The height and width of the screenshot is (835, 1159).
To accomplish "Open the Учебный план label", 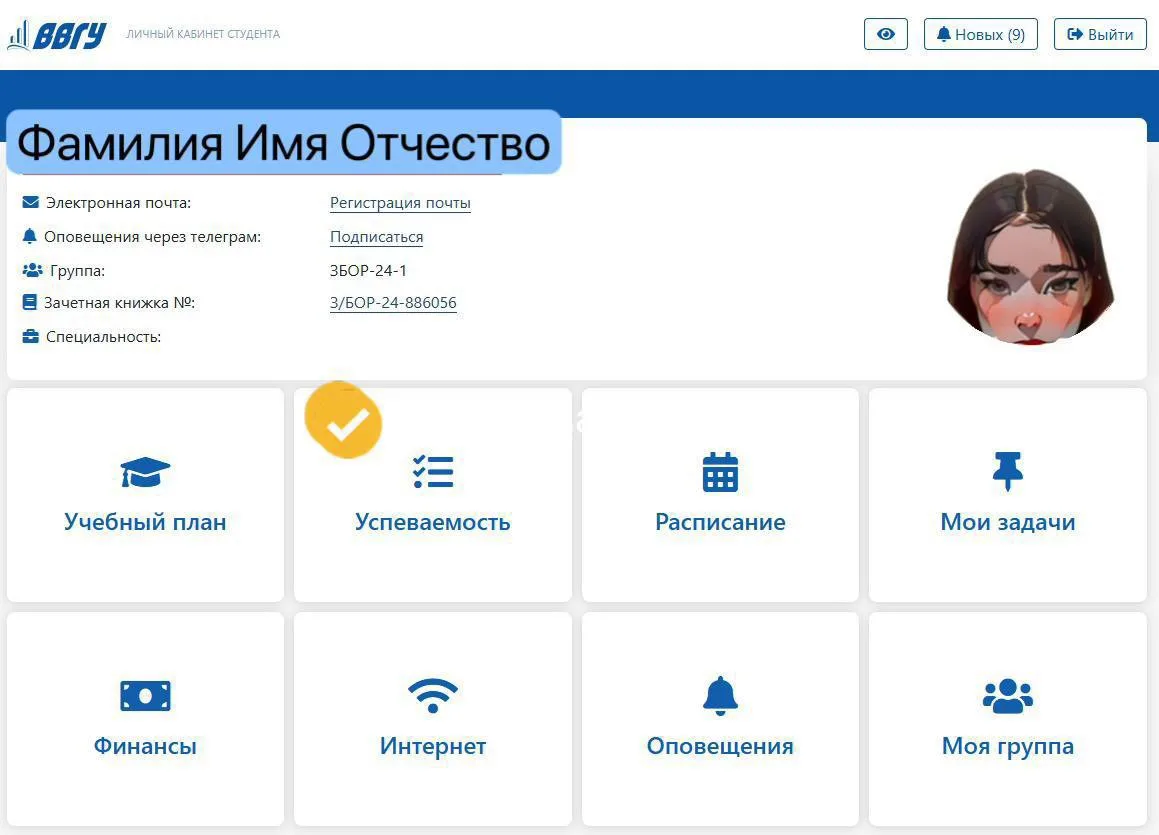I will (145, 522).
